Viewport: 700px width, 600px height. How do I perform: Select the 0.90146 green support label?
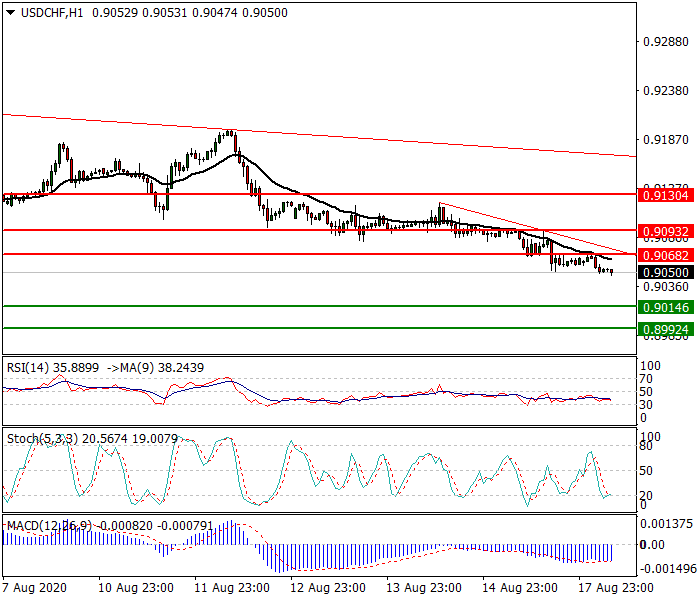666,308
